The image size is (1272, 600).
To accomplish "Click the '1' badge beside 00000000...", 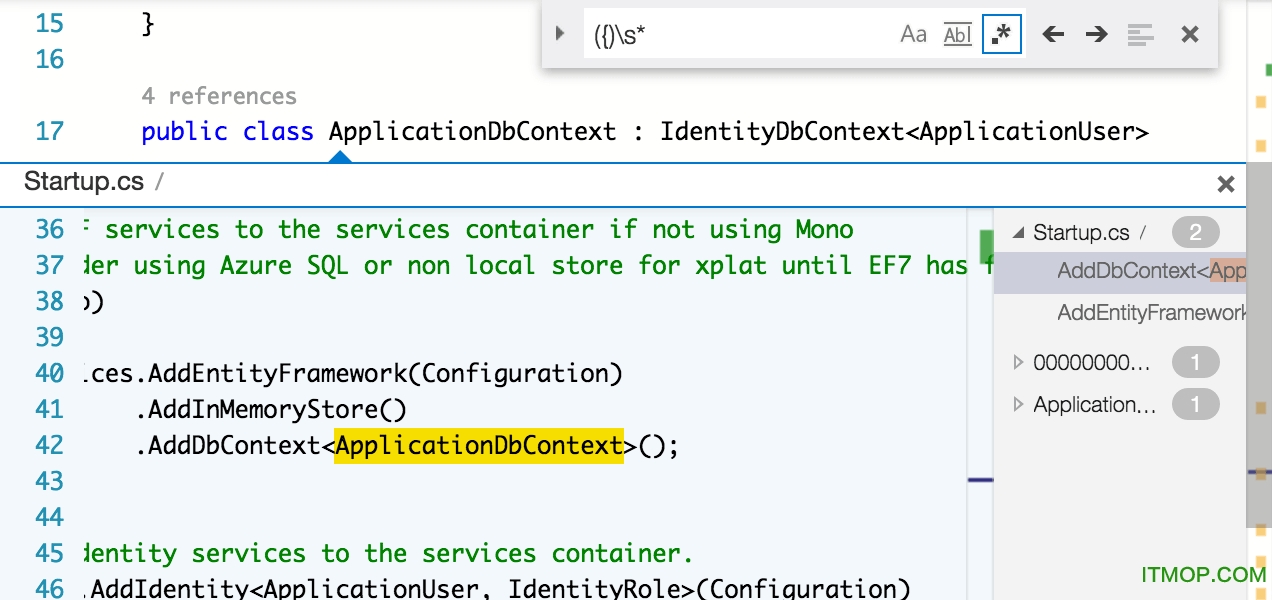I will [x=1194, y=362].
